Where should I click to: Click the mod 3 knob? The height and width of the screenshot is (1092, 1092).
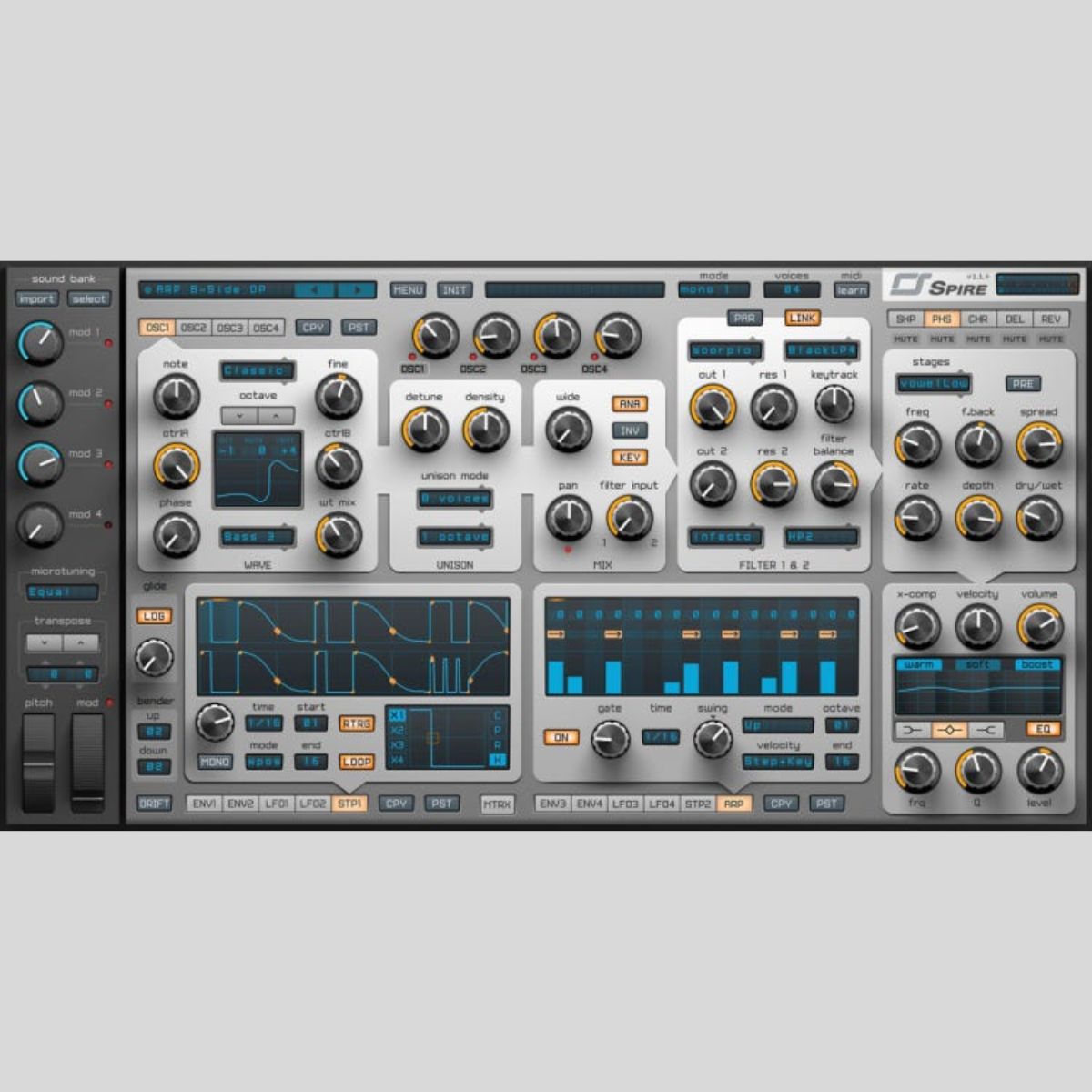click(39, 463)
